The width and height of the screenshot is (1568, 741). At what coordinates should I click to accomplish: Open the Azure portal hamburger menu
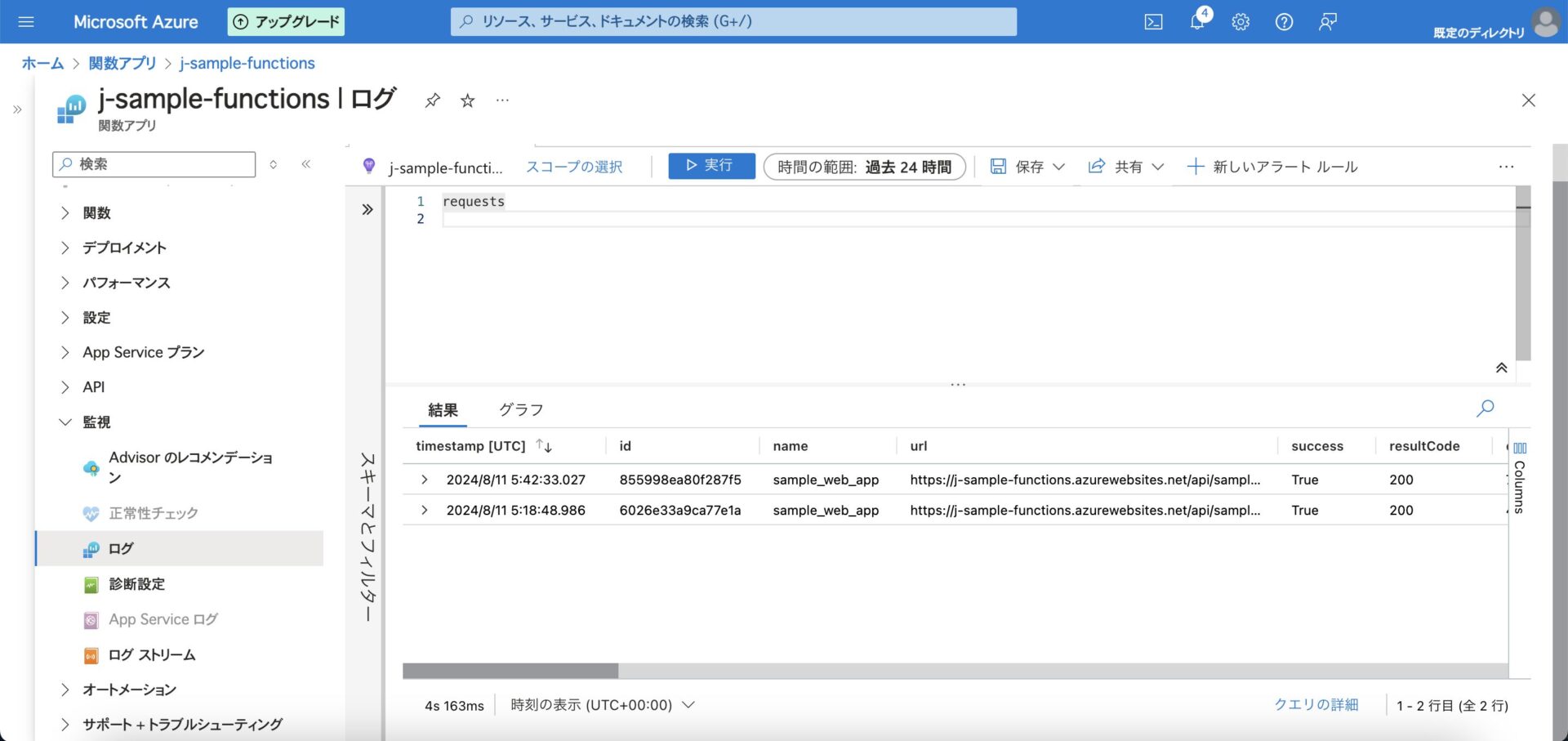27,22
